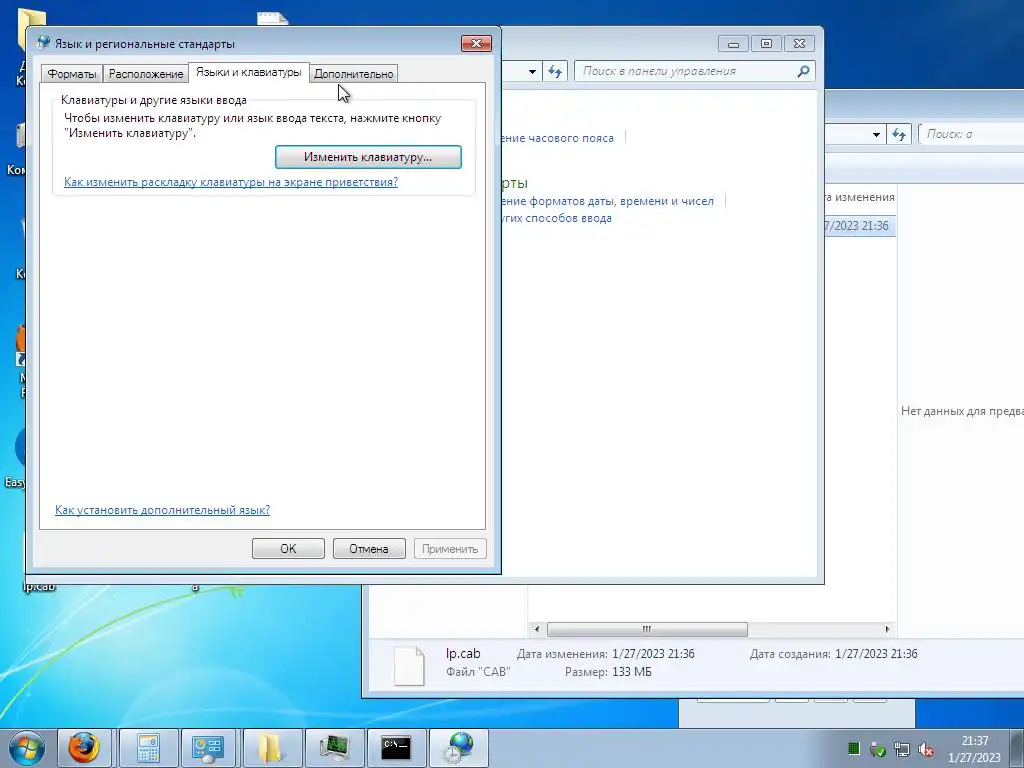This screenshot has height=768, width=1024.
Task: Click the horizontal scrollbar left arrow
Action: (537, 630)
